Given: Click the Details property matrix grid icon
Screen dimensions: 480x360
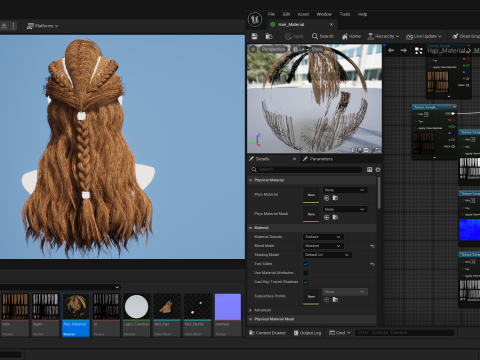Looking at the screenshot, I should click(x=369, y=170).
